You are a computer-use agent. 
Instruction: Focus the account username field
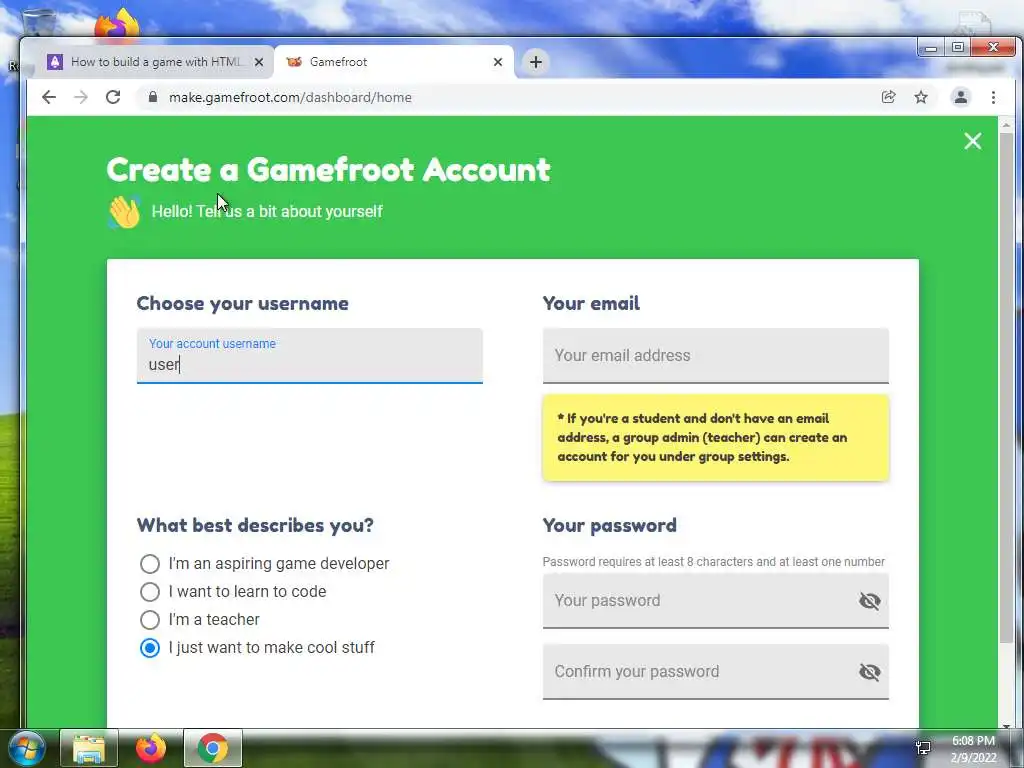pyautogui.click(x=310, y=356)
